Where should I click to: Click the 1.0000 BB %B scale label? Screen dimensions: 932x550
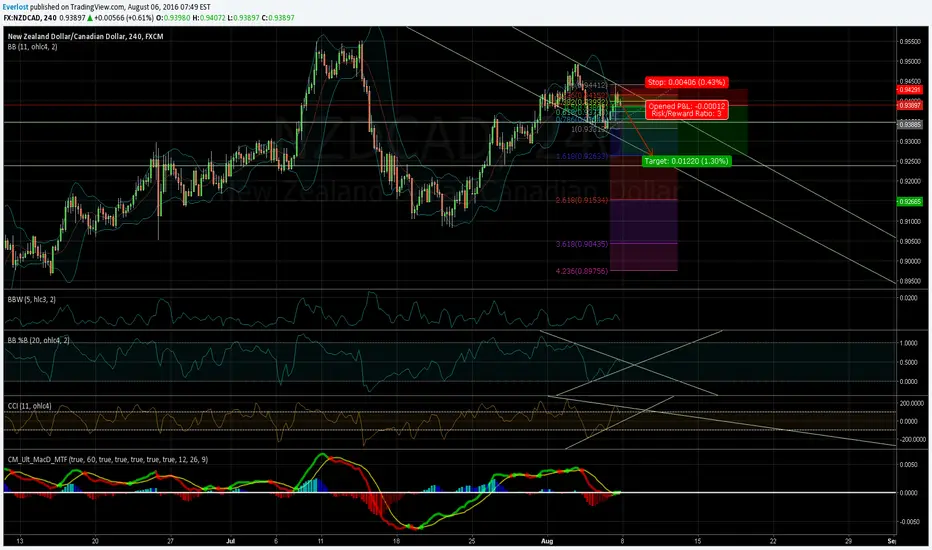909,343
